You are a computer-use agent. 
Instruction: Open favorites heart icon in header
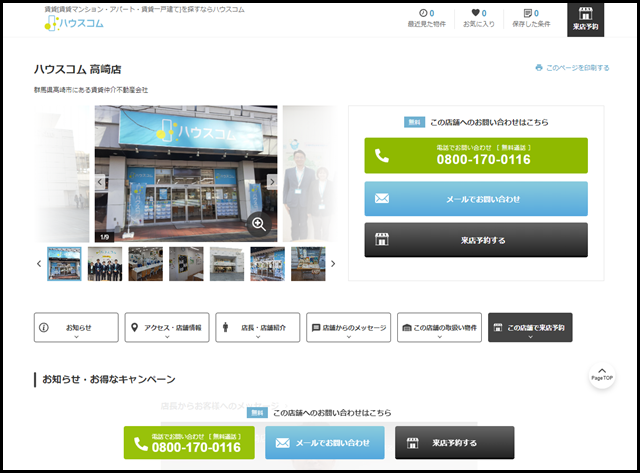pos(475,13)
